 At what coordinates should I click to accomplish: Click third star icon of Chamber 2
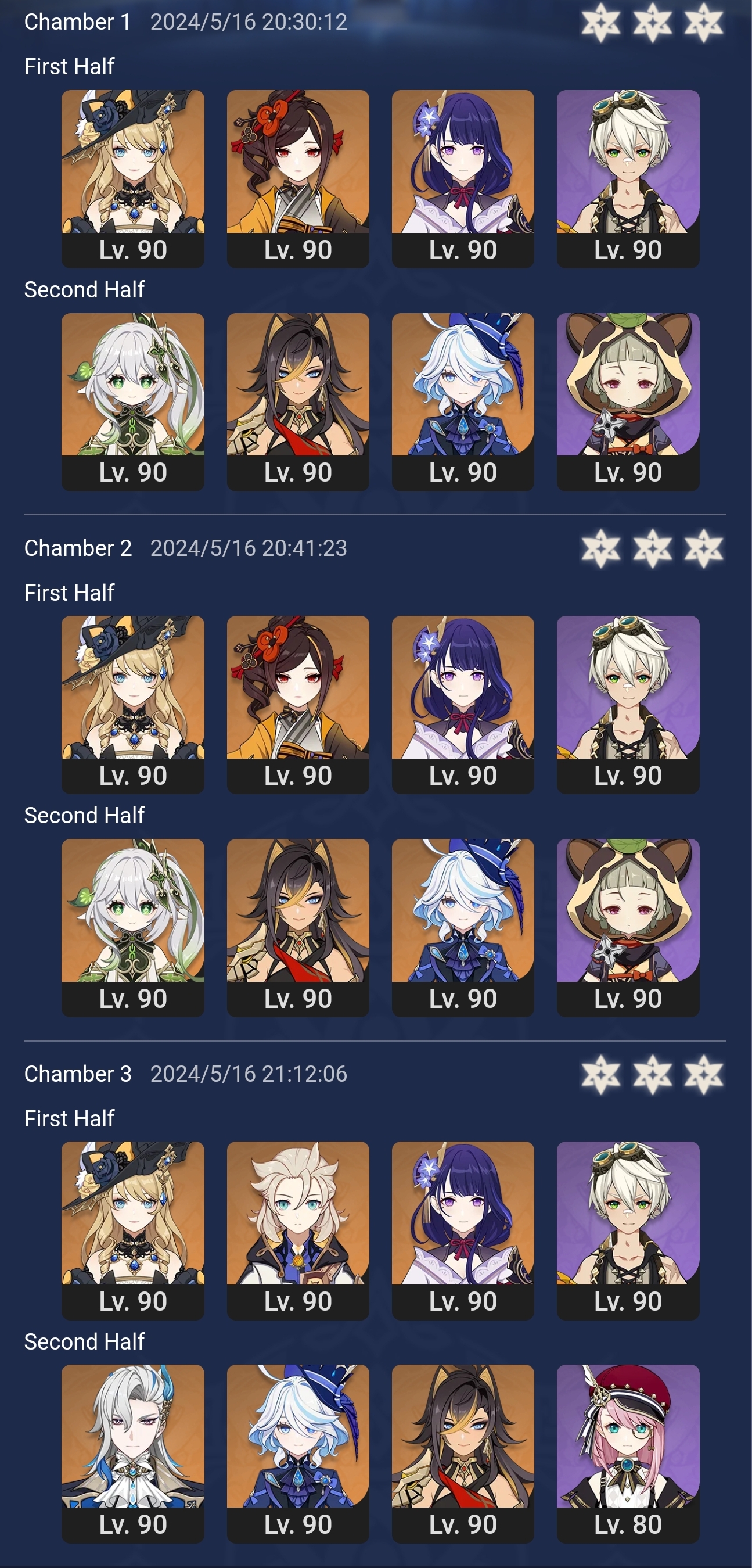click(x=703, y=548)
